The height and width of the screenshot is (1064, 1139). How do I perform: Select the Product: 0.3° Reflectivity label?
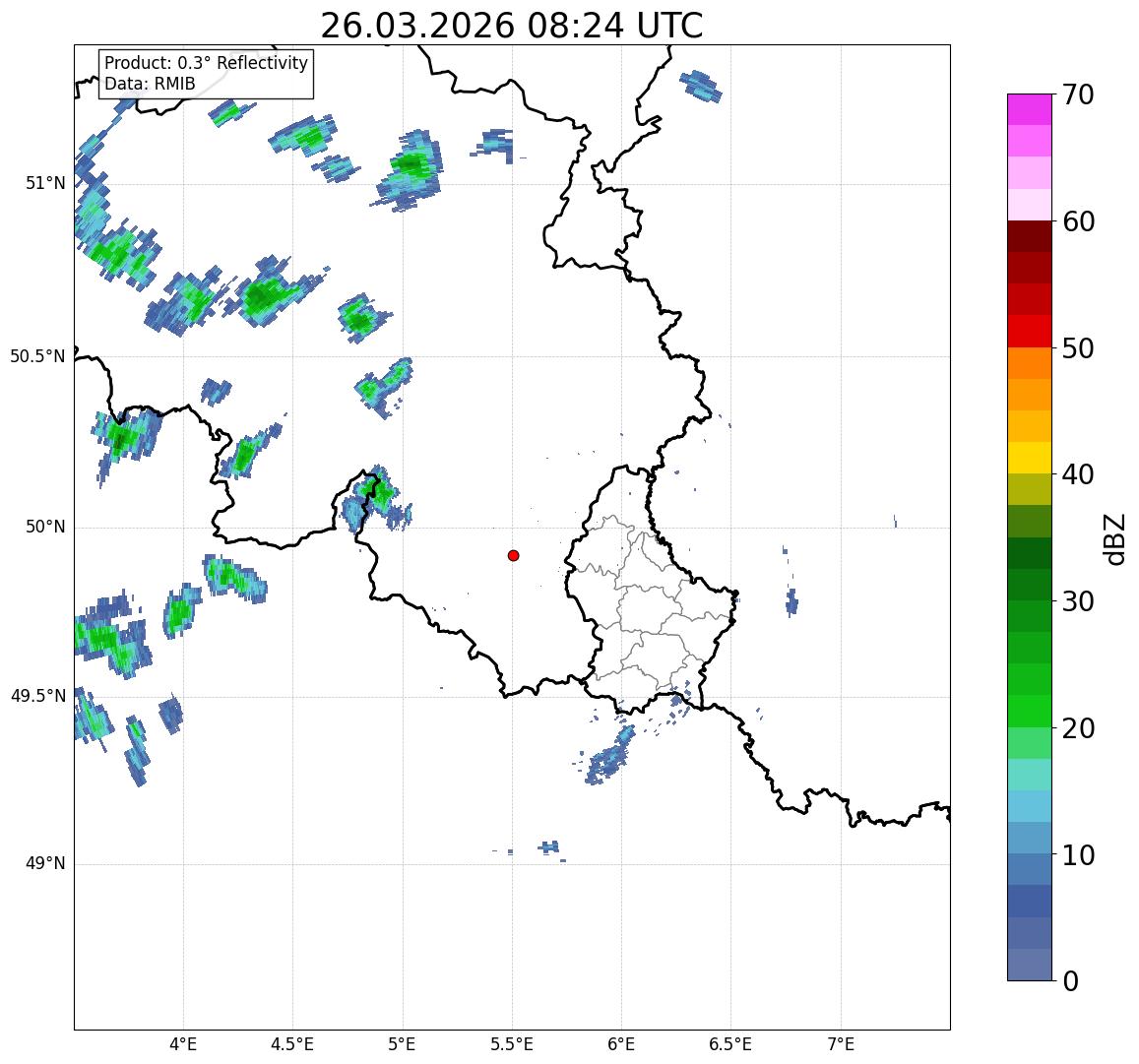tap(207, 63)
